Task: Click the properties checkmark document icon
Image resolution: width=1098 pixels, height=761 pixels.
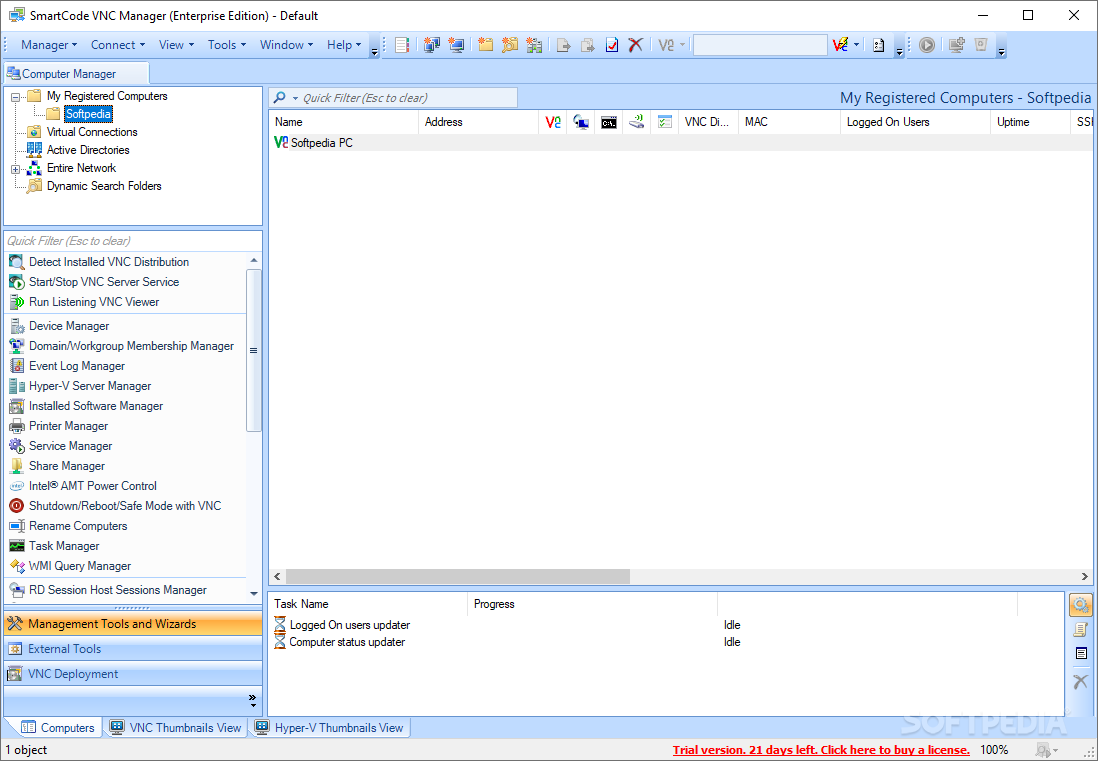Action: pos(612,45)
